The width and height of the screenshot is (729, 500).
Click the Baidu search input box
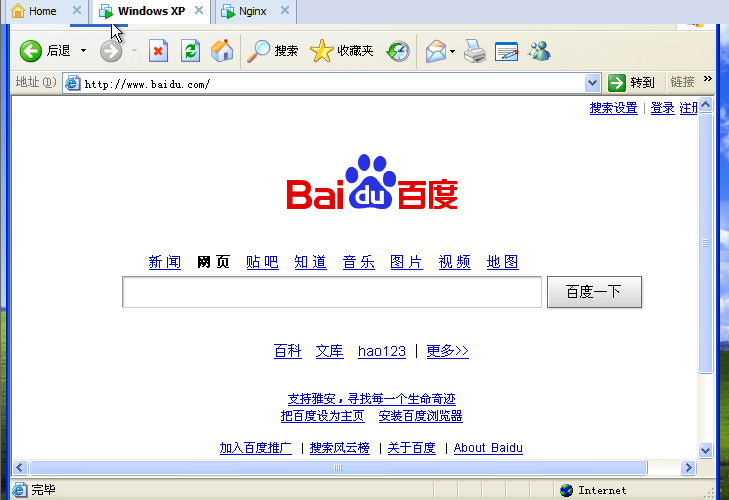332,292
